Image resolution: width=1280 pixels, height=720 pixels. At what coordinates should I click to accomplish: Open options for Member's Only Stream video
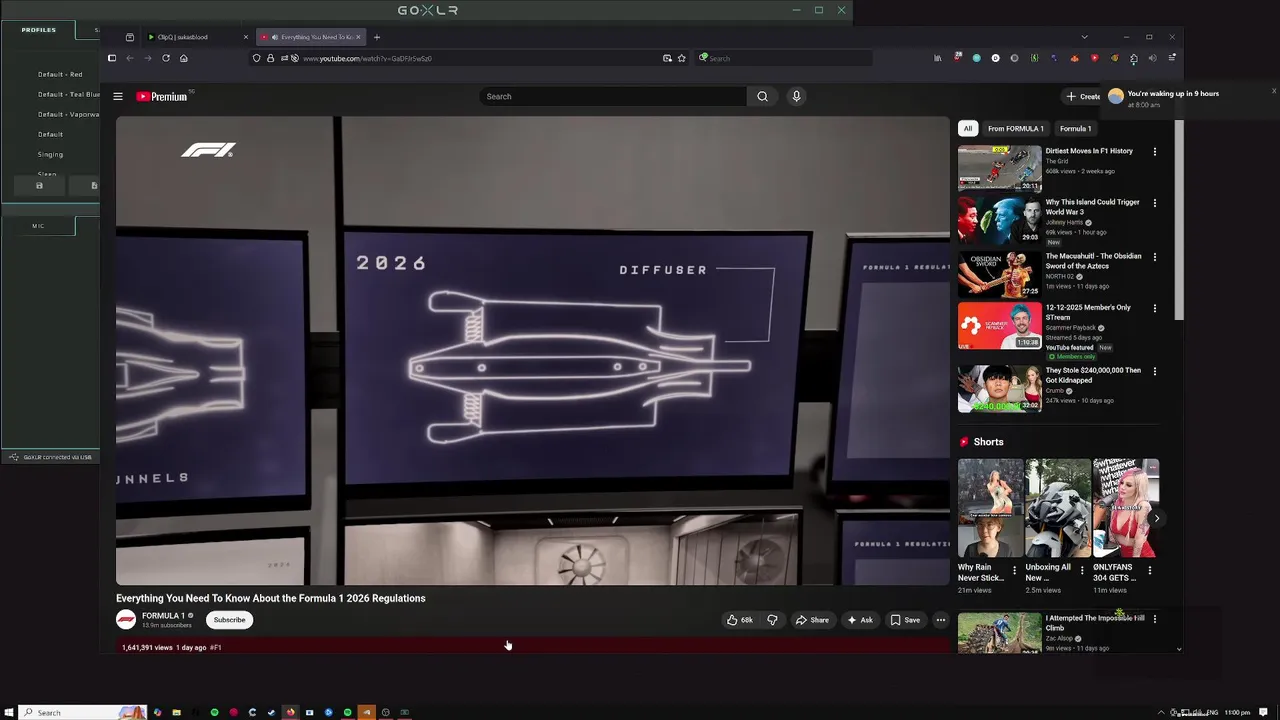click(x=1155, y=309)
